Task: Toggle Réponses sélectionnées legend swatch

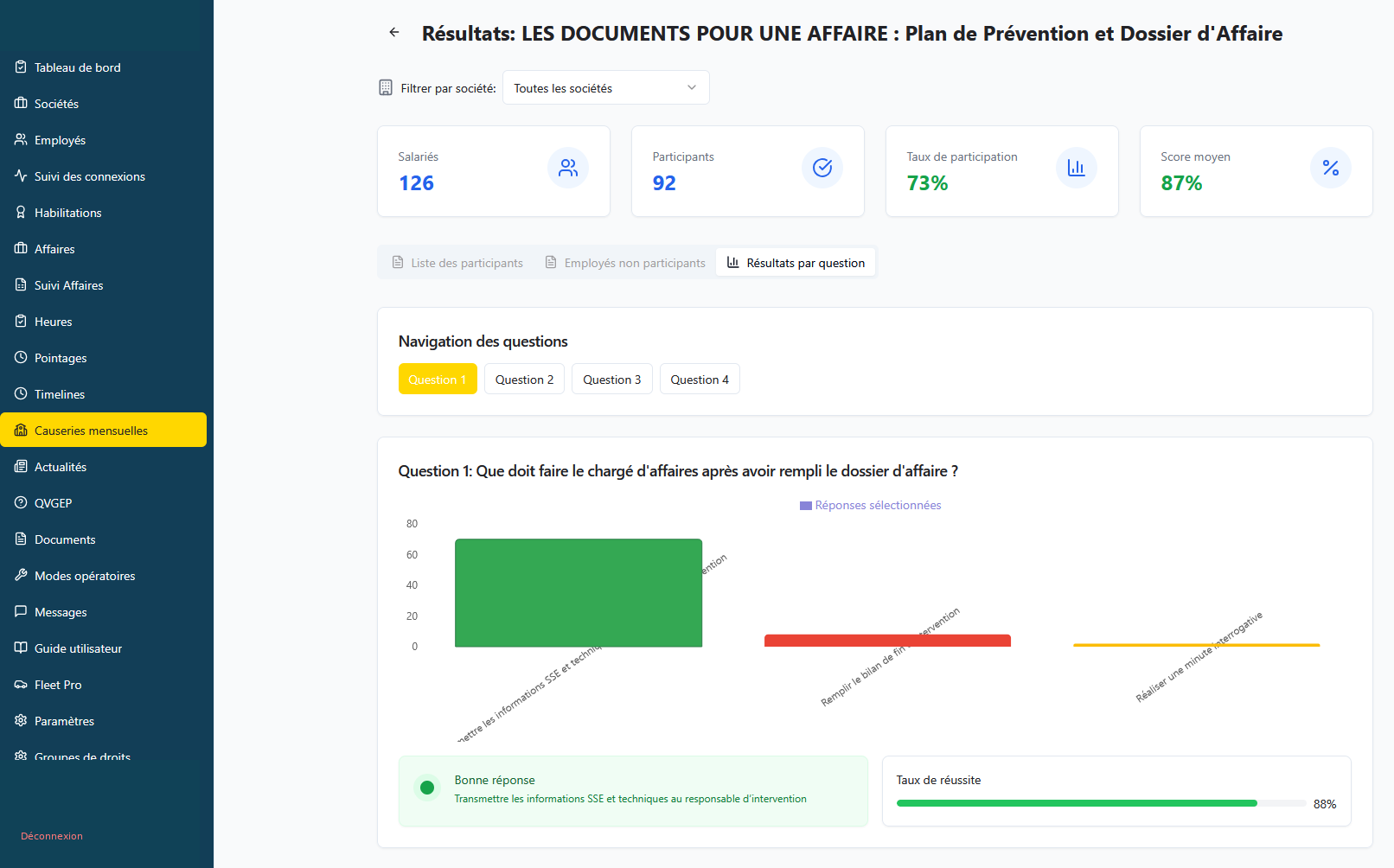Action: click(806, 506)
